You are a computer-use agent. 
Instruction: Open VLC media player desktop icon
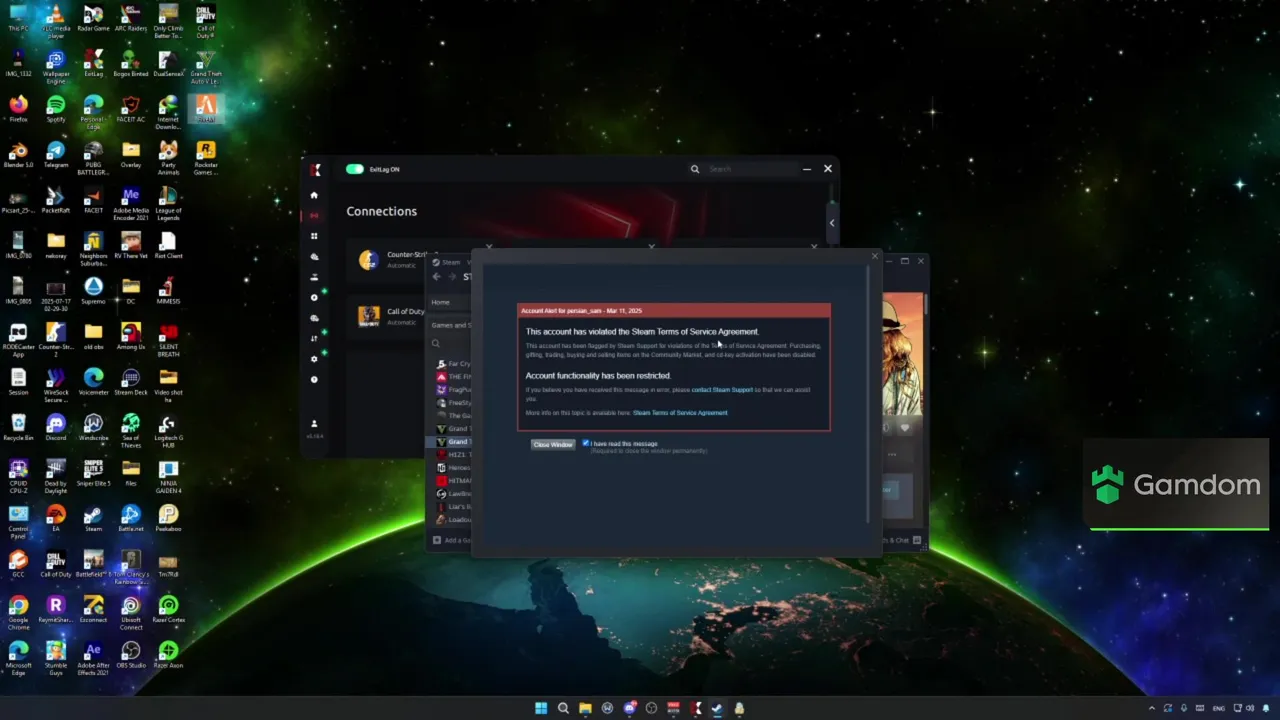(55, 20)
